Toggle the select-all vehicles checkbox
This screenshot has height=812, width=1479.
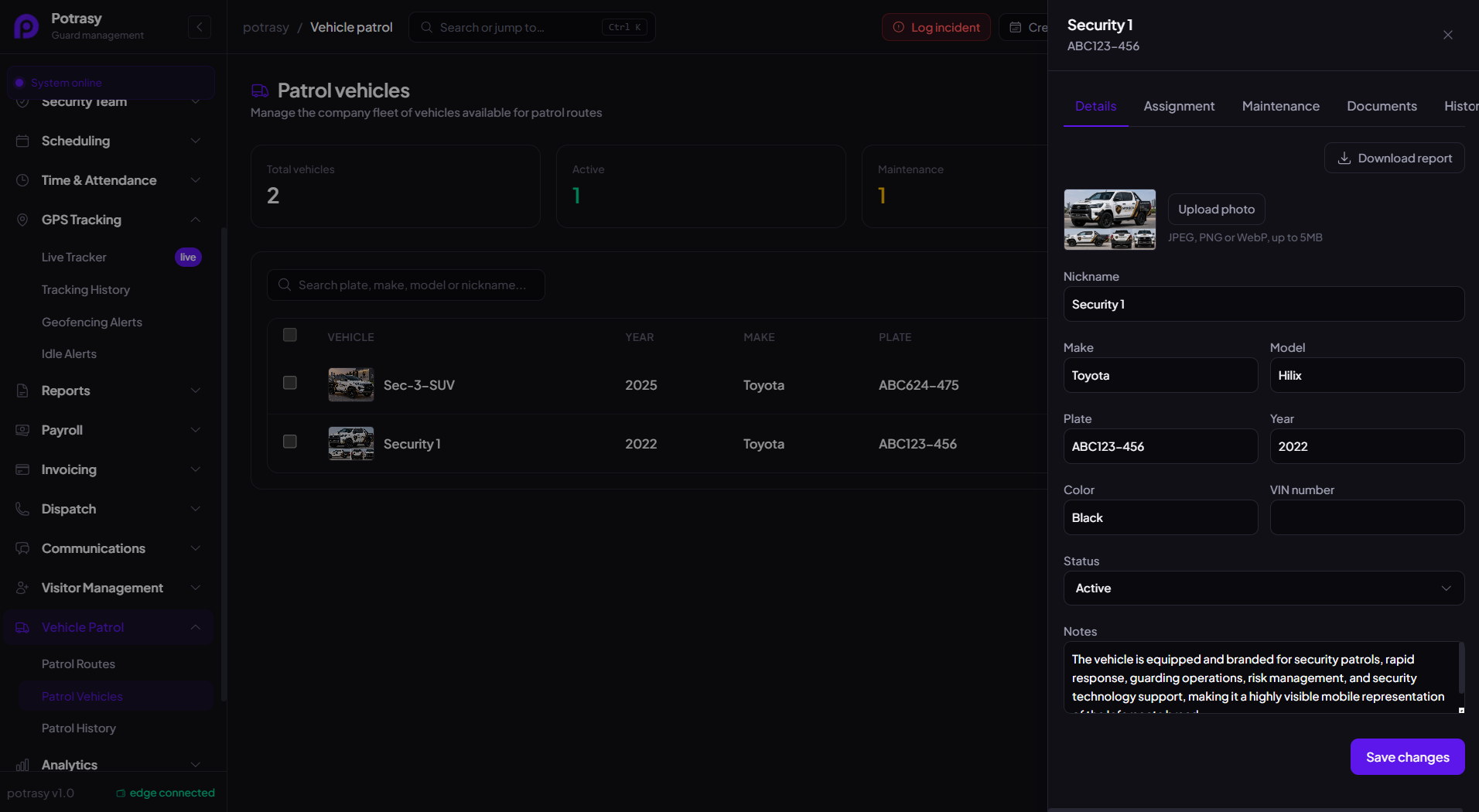point(290,335)
